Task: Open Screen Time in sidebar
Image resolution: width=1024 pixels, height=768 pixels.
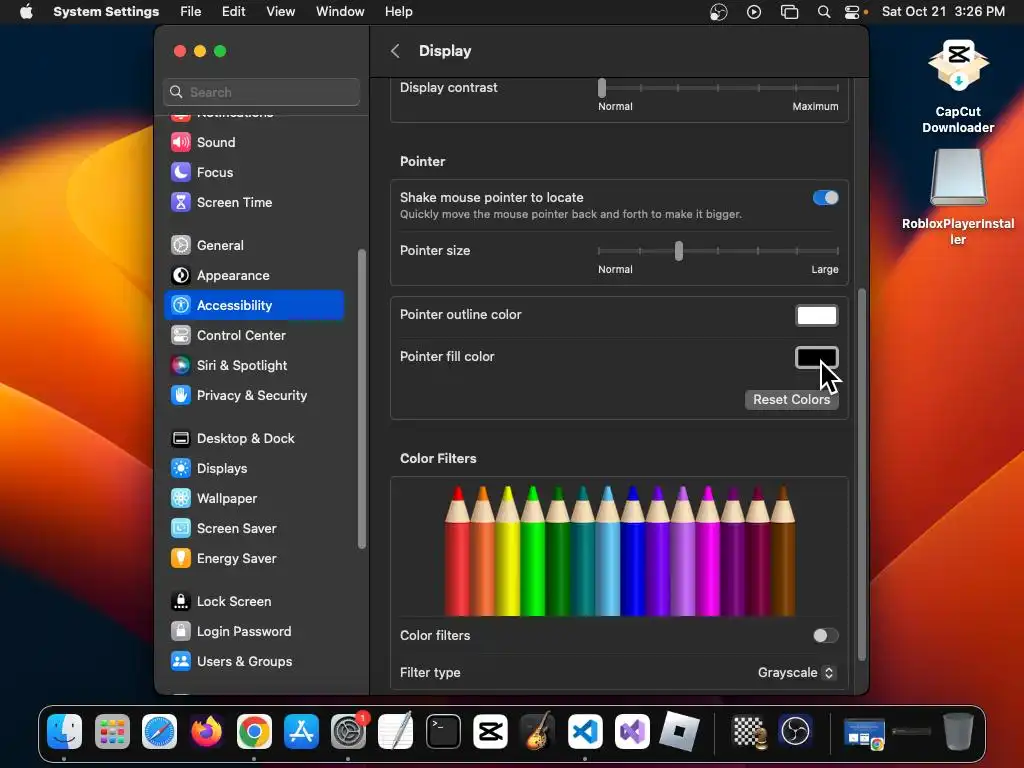Action: (254, 202)
